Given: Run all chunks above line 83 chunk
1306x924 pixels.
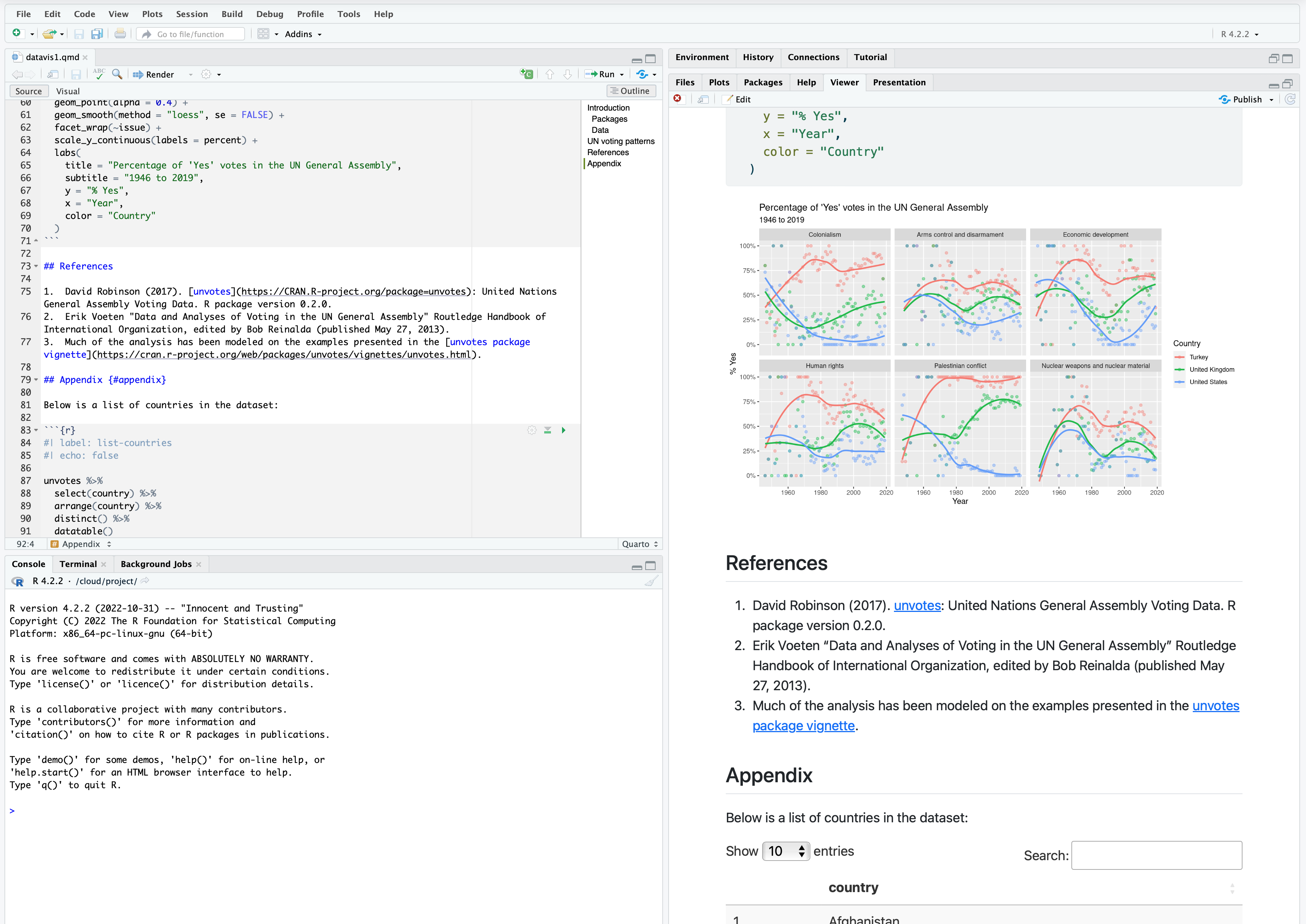Looking at the screenshot, I should (548, 430).
